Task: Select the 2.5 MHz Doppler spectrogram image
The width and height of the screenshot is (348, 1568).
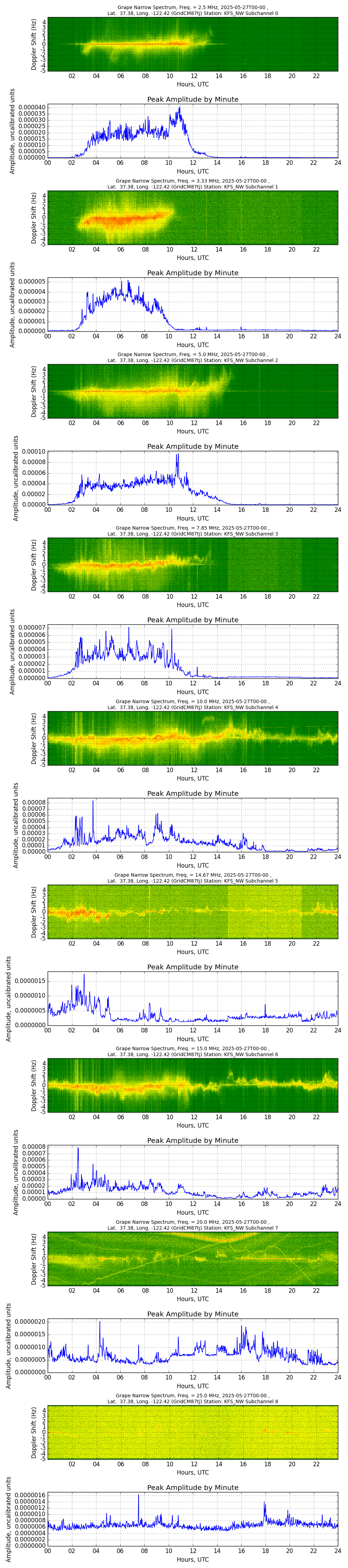Action: [193, 45]
